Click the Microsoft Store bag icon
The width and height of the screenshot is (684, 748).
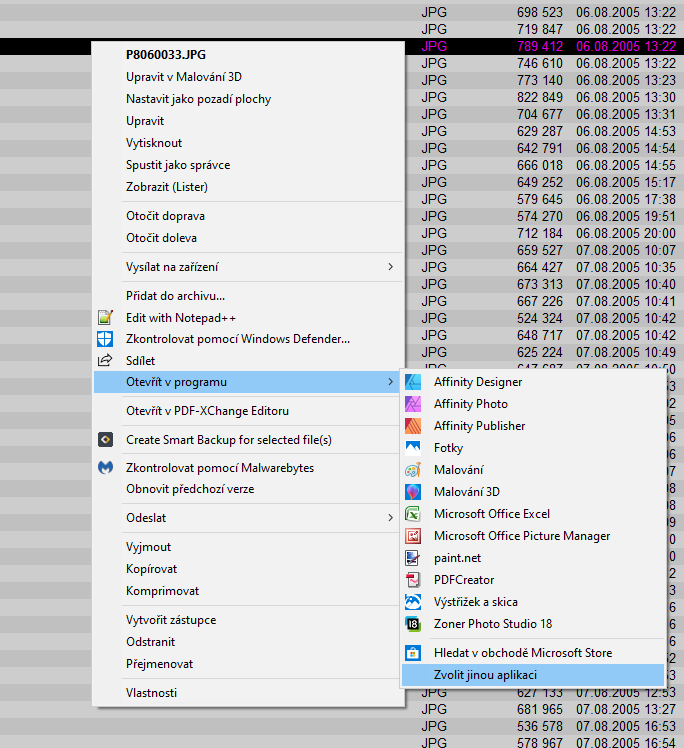point(413,653)
